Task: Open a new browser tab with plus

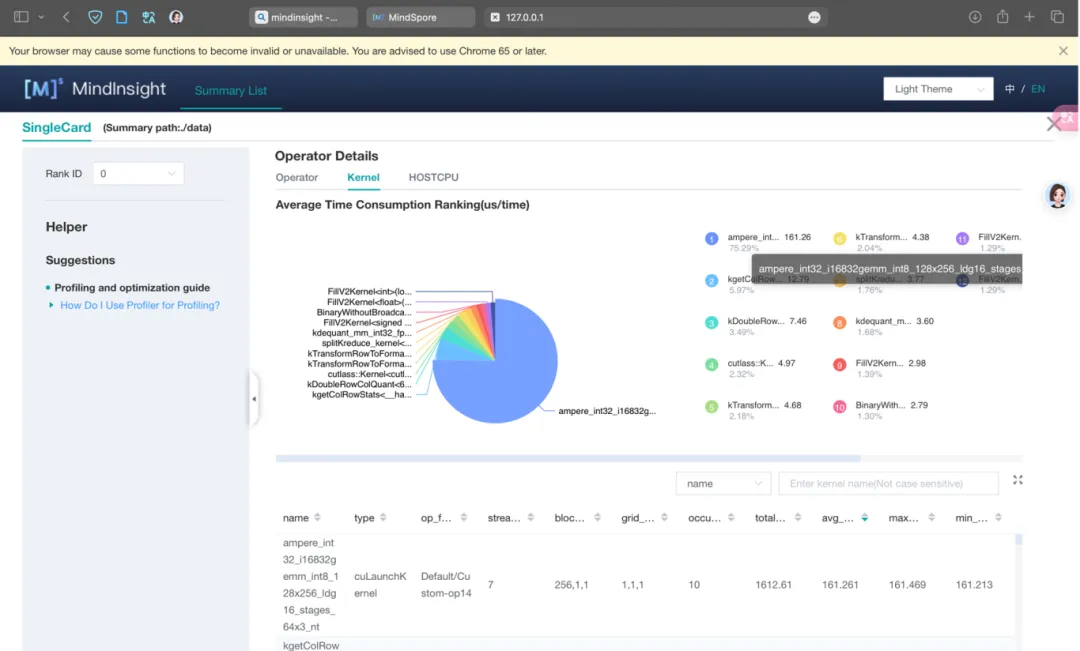Action: (x=1030, y=17)
